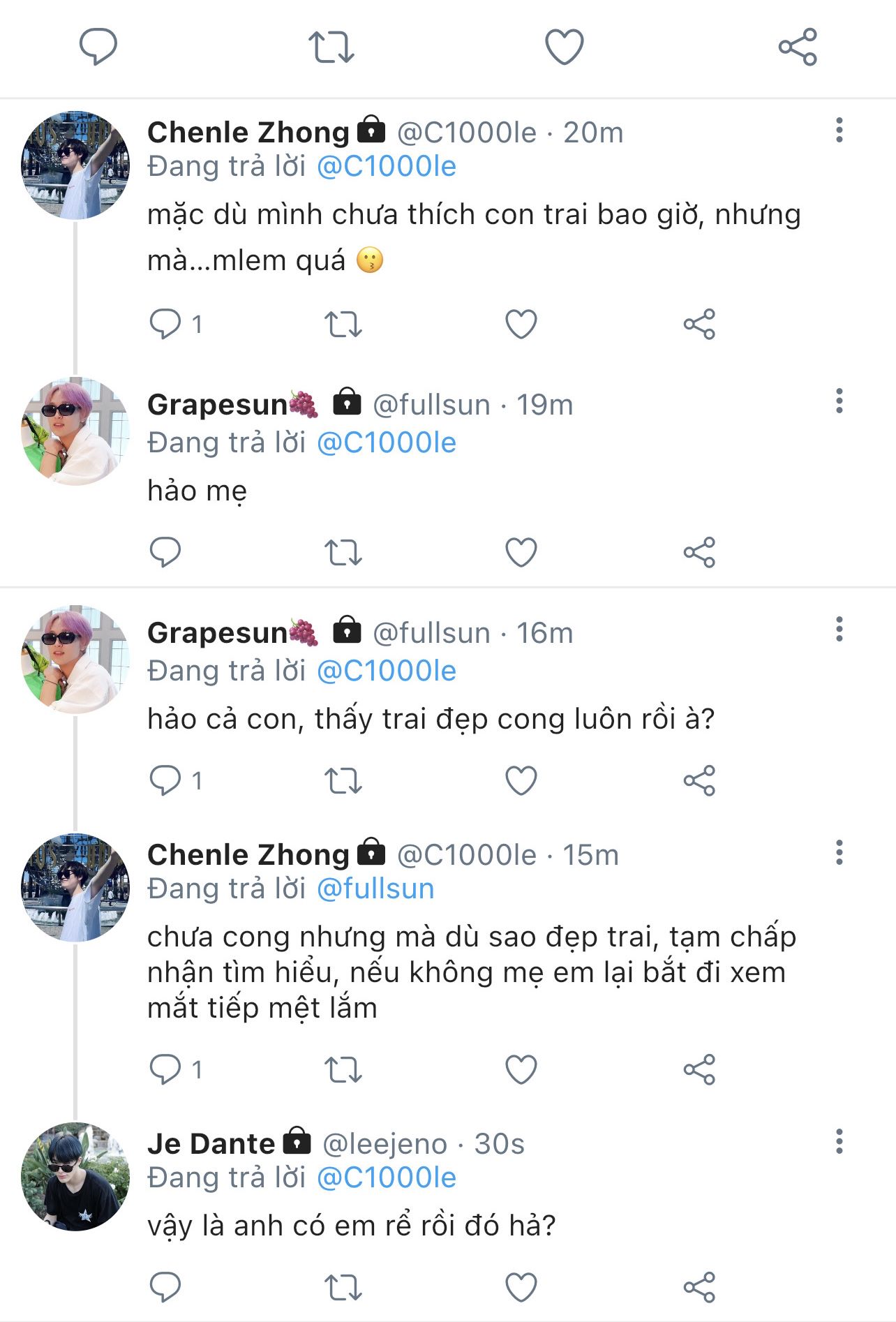Open Je Dante's profile picture
This screenshot has height=1322, width=896.
(75, 1176)
